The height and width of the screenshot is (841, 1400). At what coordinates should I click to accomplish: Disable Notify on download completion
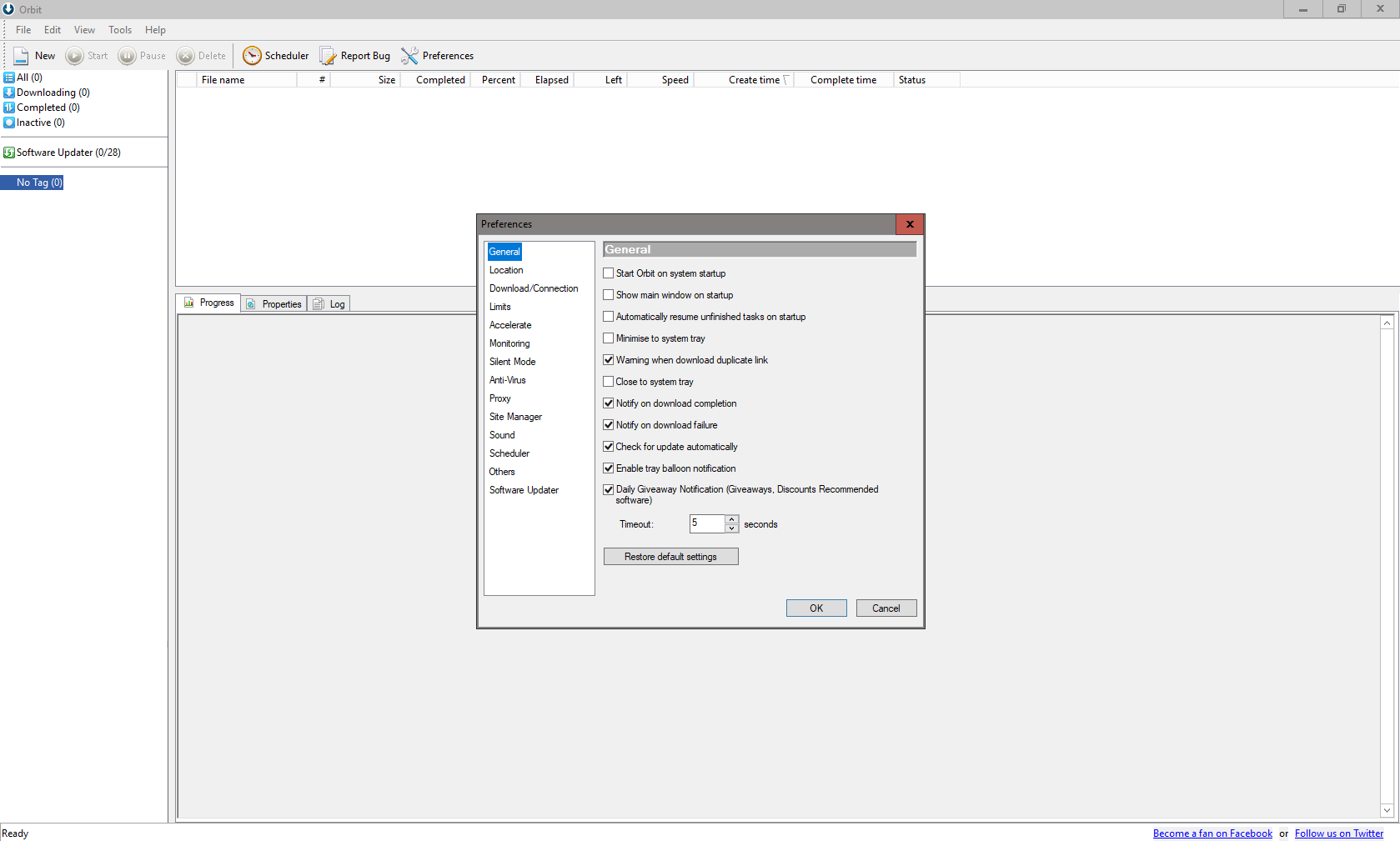609,403
